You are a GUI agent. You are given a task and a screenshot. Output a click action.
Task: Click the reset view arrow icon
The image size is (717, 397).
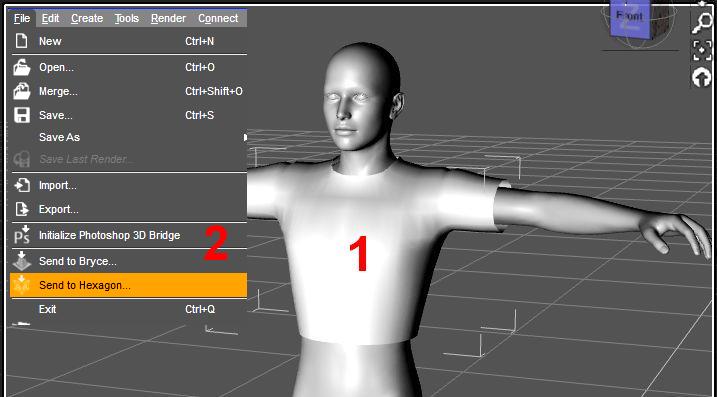click(702, 77)
